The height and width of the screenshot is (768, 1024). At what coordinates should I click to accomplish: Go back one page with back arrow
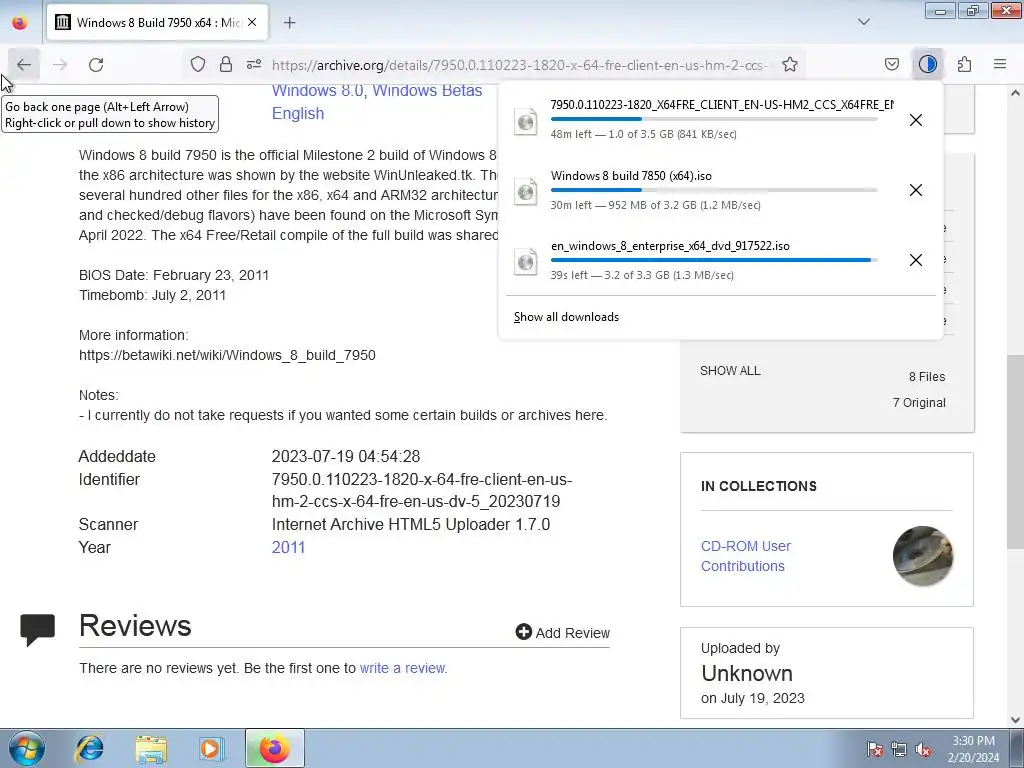click(24, 65)
